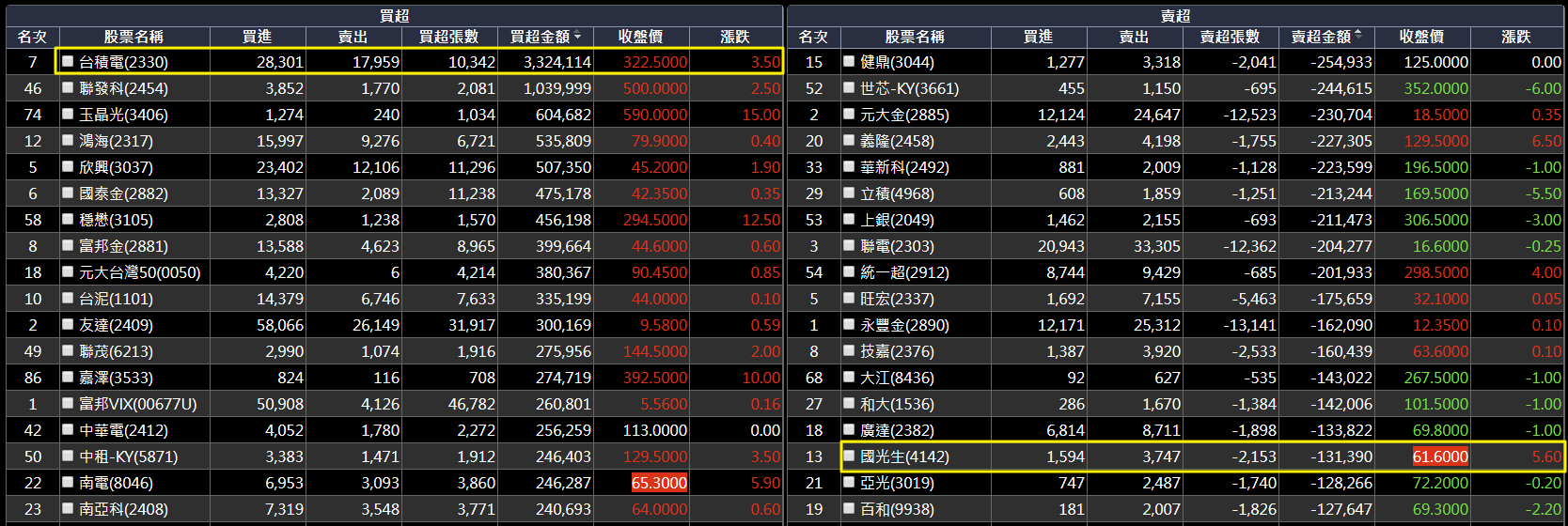Open stock 聯茂(6213)
Viewport: 1568px width, 526px height.
coord(116,351)
